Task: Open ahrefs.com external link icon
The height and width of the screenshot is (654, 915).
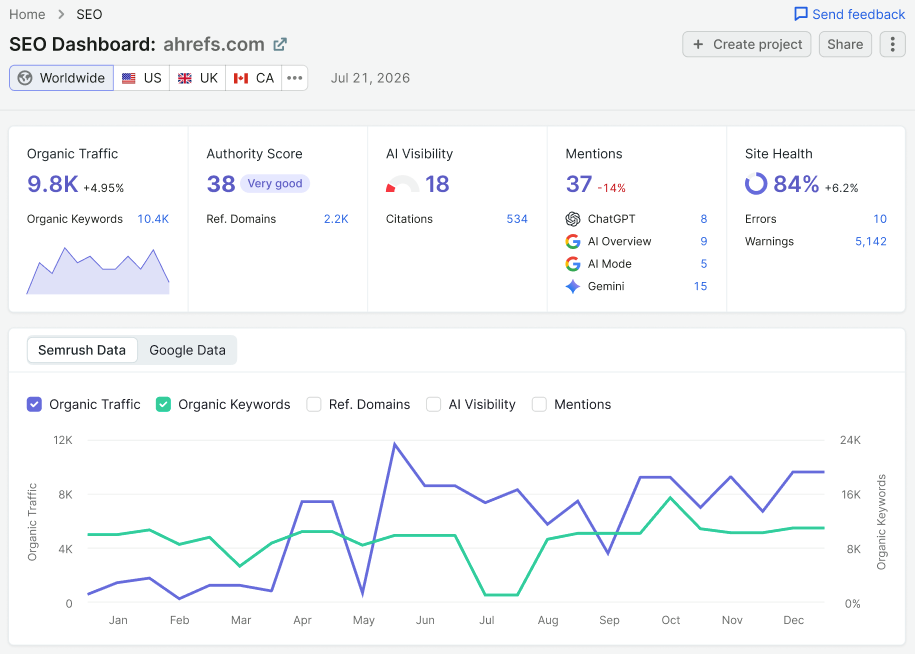Action: point(280,44)
